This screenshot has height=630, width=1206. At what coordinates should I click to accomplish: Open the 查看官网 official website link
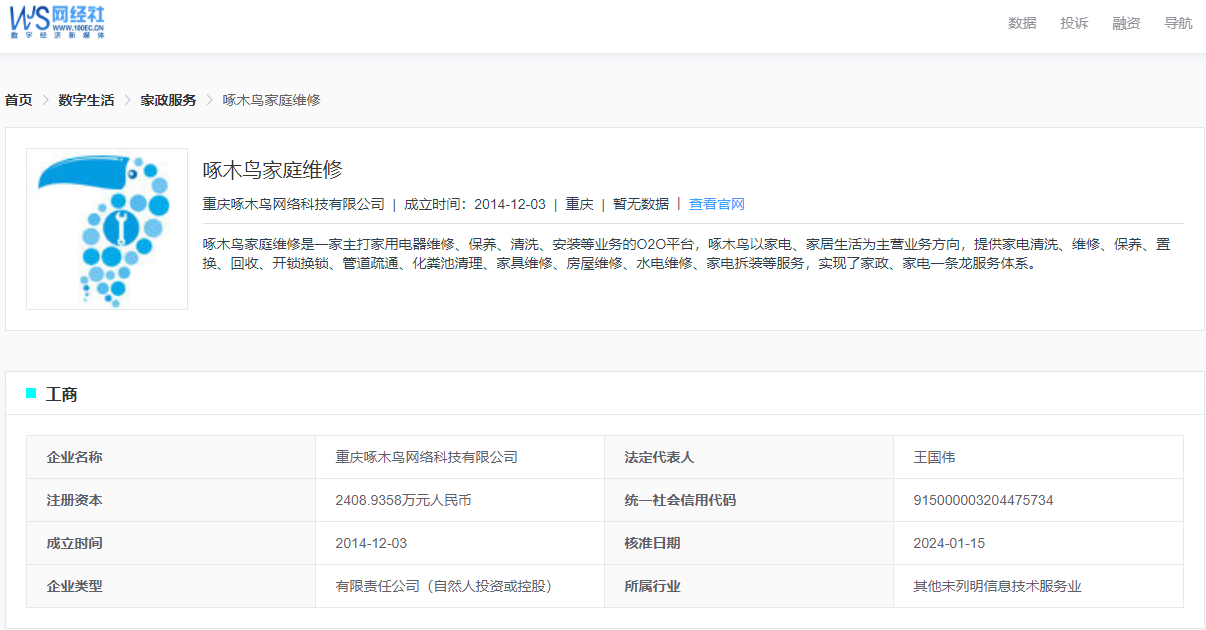716,204
